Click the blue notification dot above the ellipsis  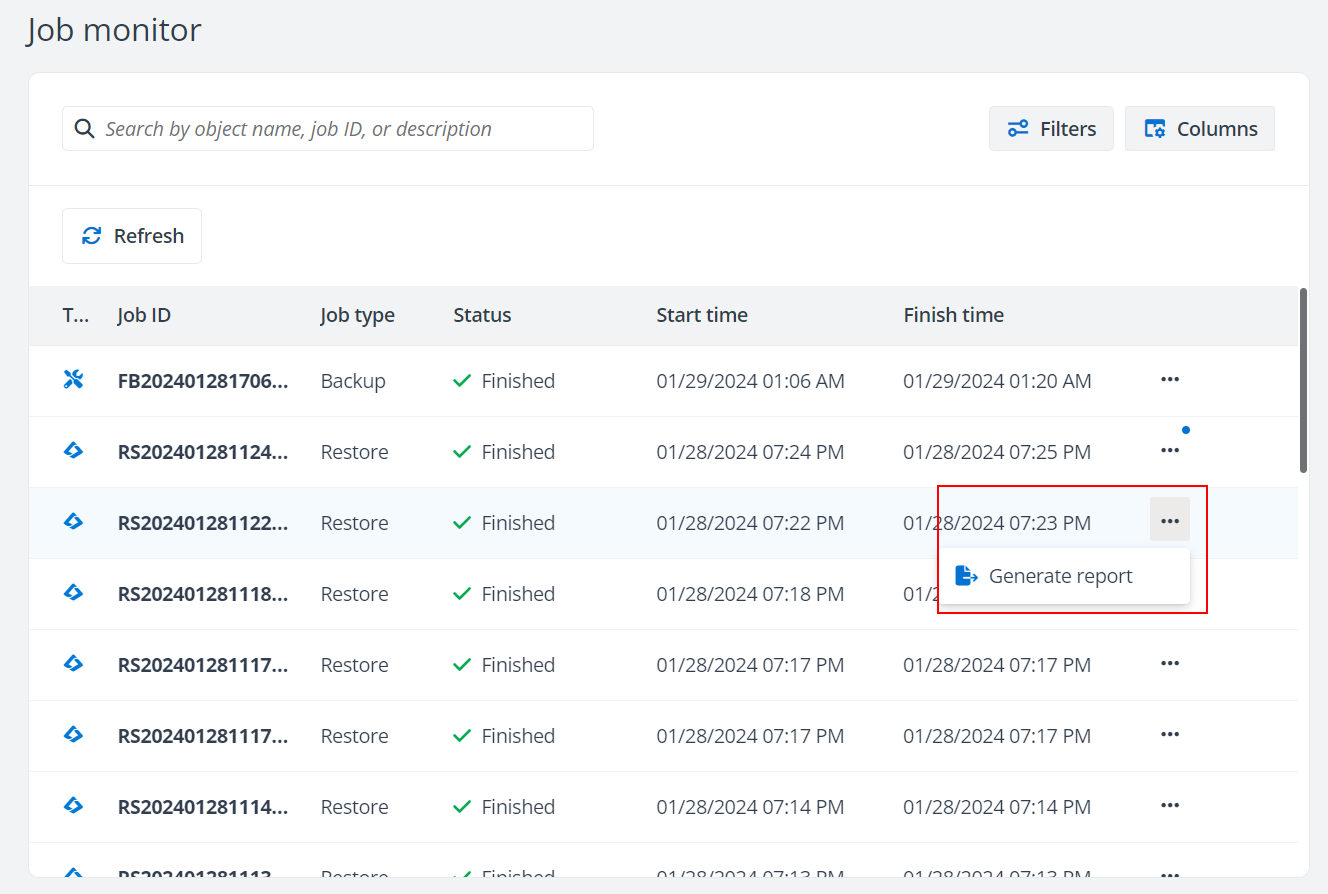1186,429
